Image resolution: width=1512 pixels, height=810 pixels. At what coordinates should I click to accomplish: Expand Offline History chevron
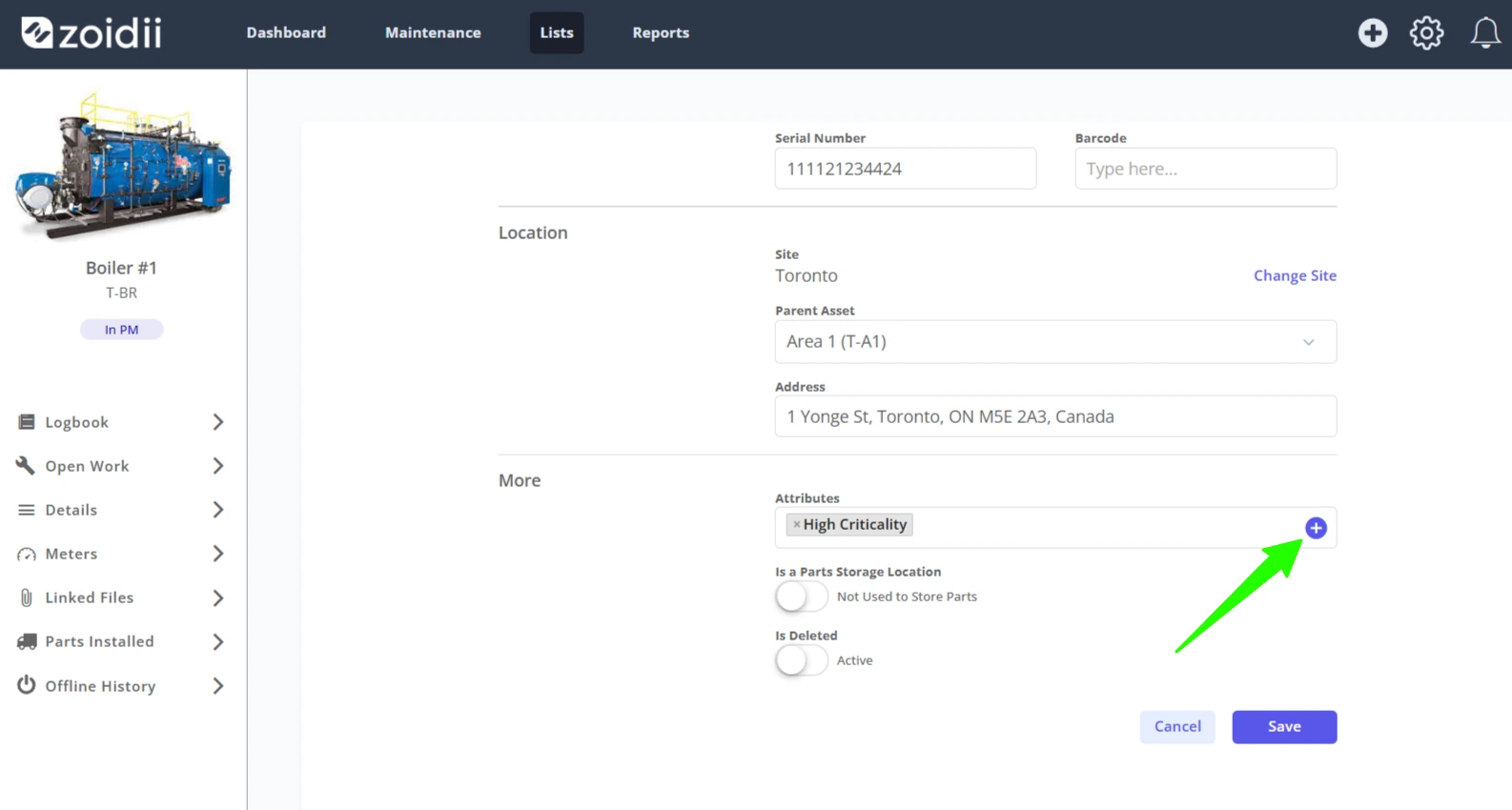[218, 686]
